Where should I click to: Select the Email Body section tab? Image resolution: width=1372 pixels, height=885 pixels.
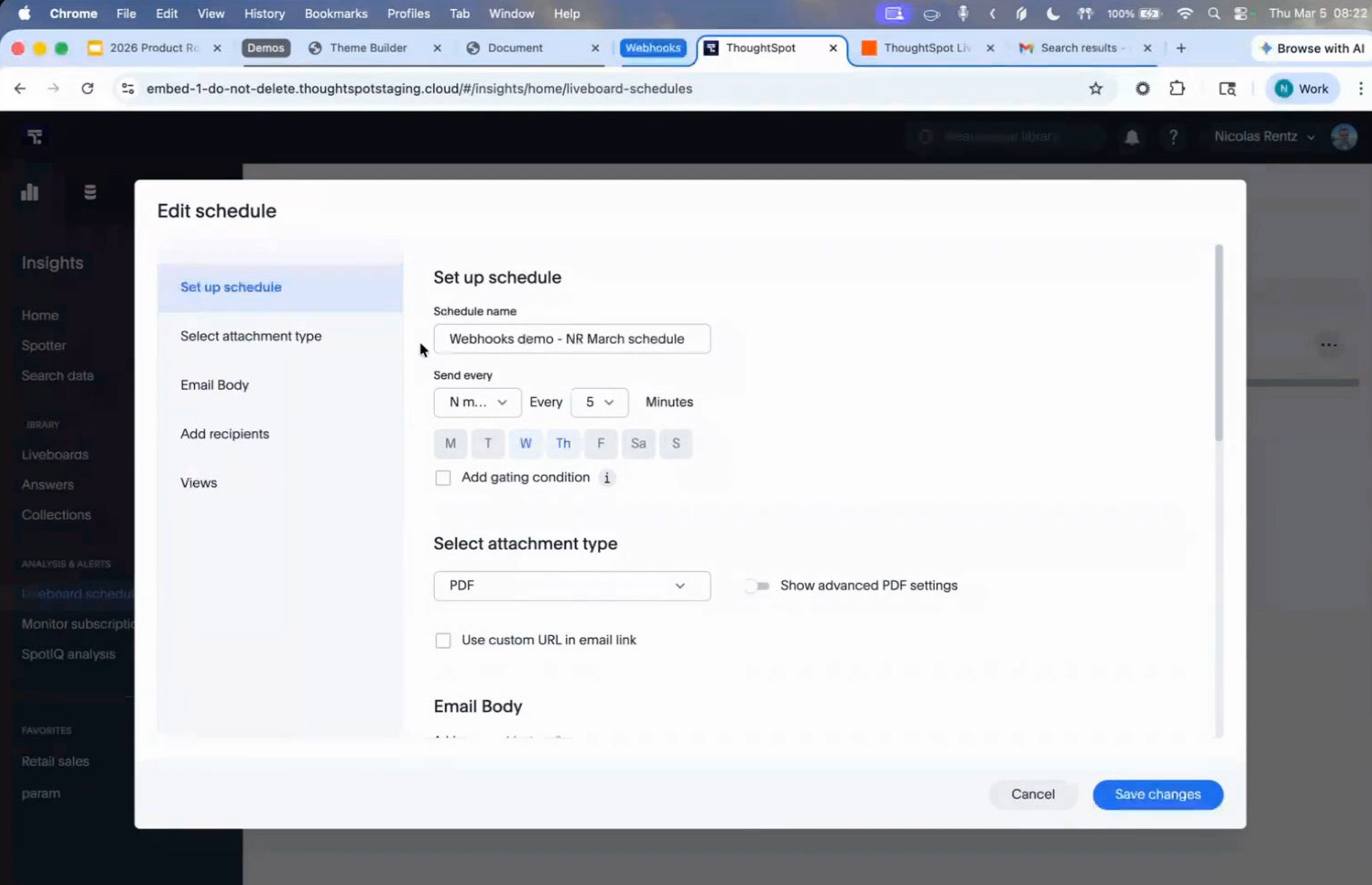(215, 385)
